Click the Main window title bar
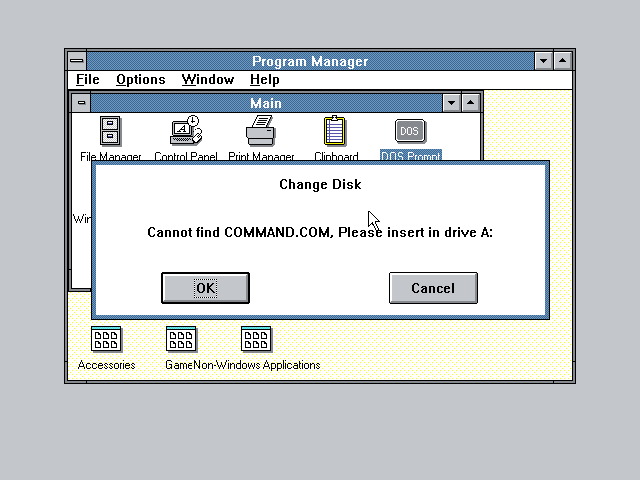 click(266, 103)
